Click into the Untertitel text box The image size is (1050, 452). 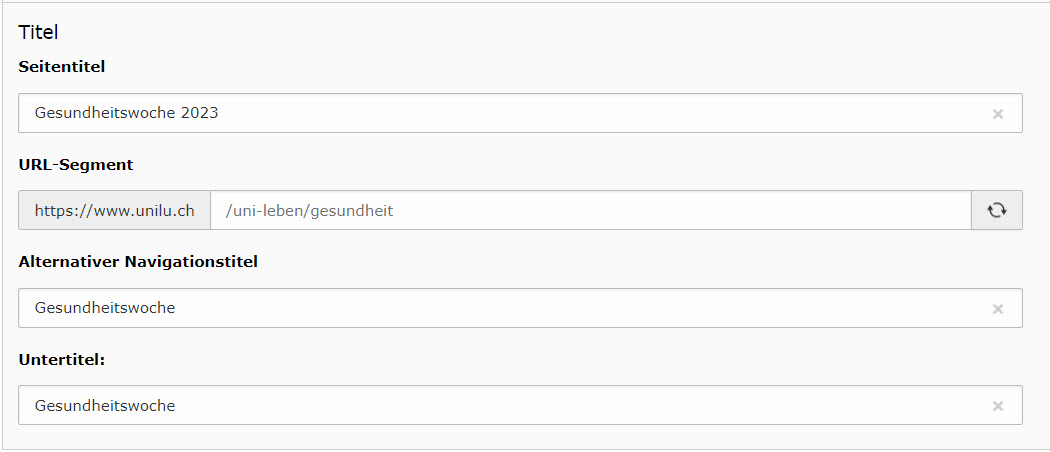coord(520,405)
